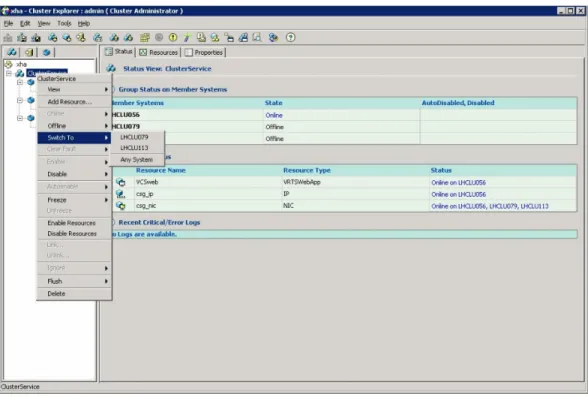Open the Command Center toolbar icon

coord(145,37)
